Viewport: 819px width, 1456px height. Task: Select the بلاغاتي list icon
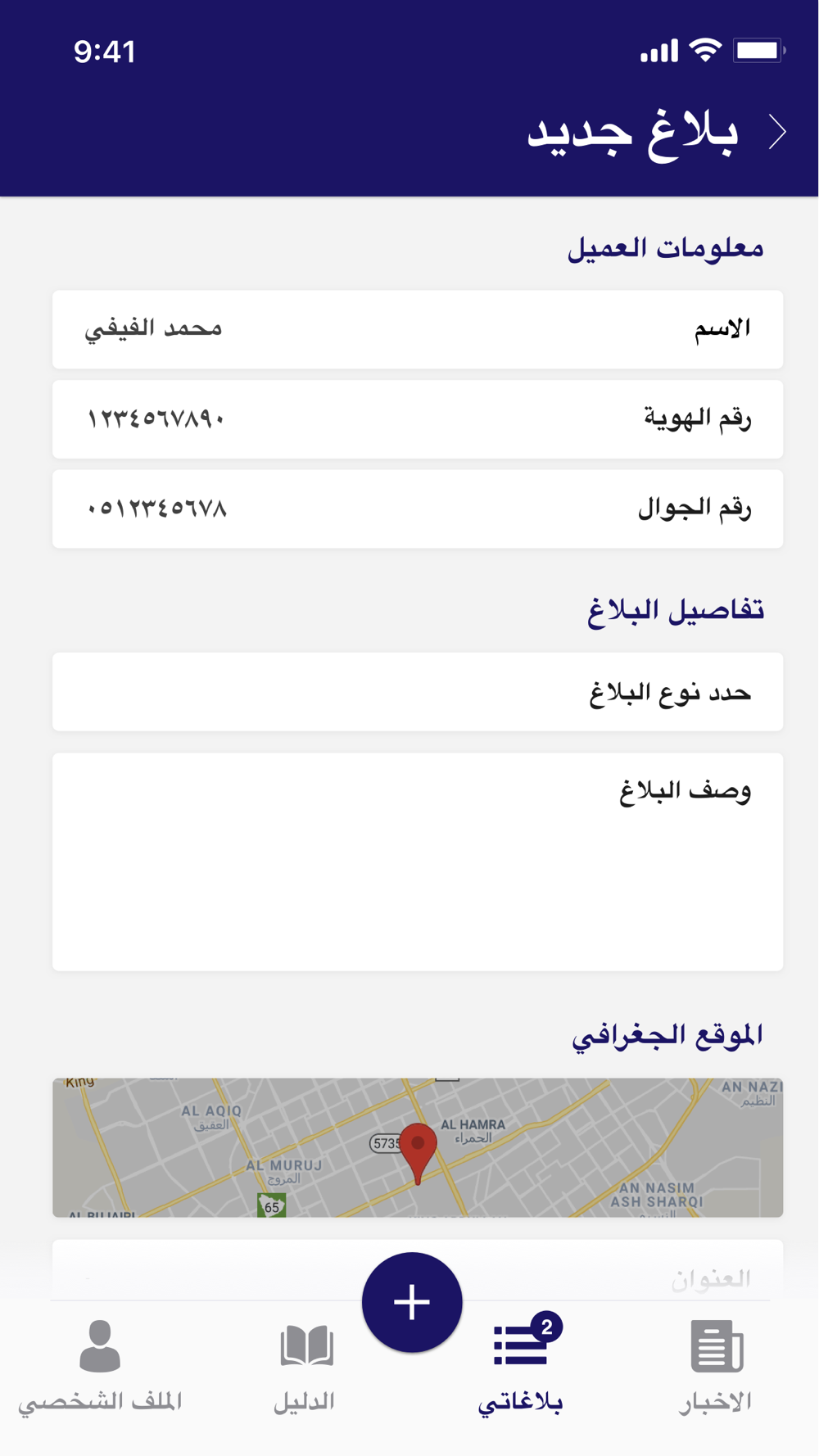coord(520,1345)
